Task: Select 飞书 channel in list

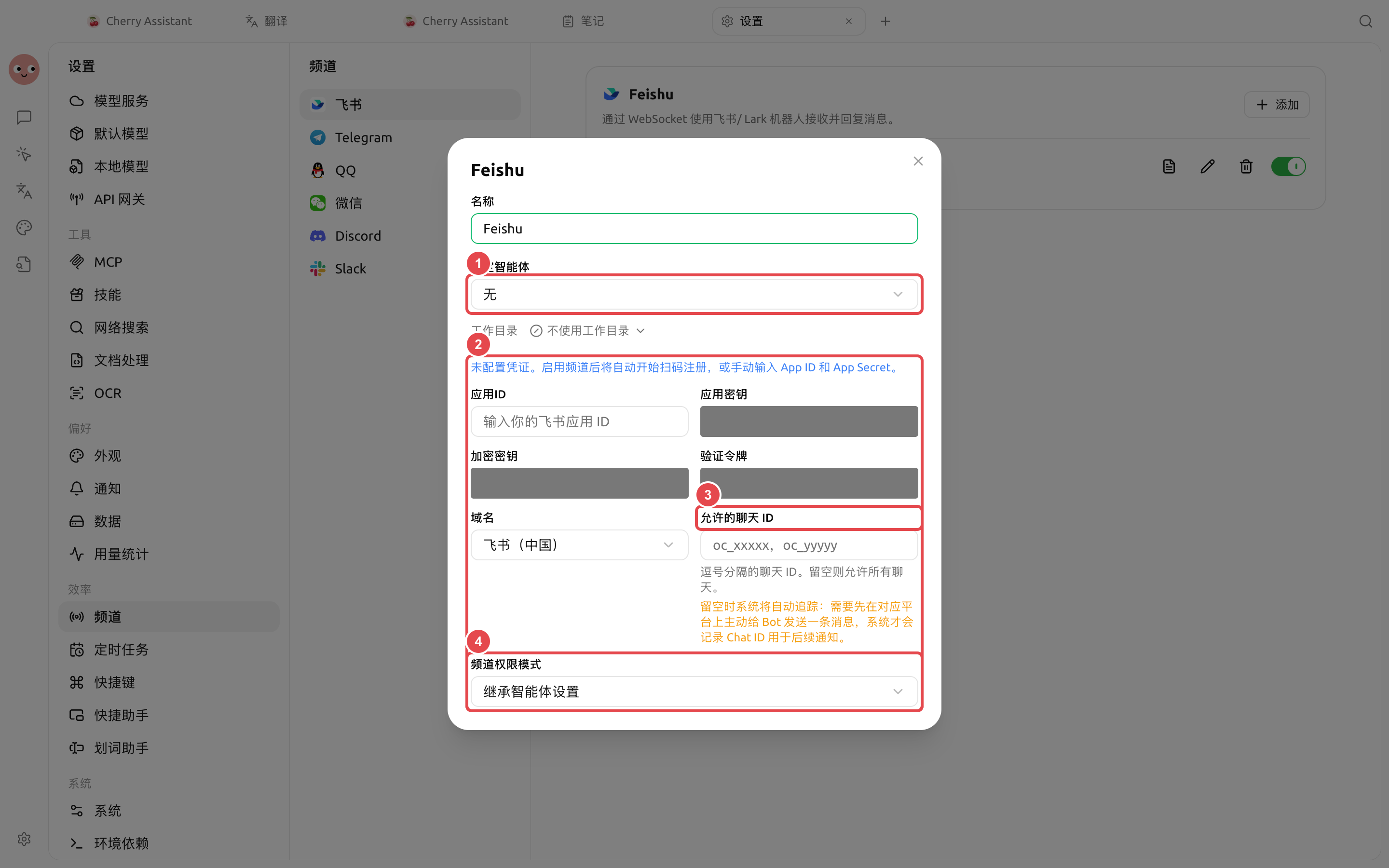Action: pyautogui.click(x=410, y=105)
